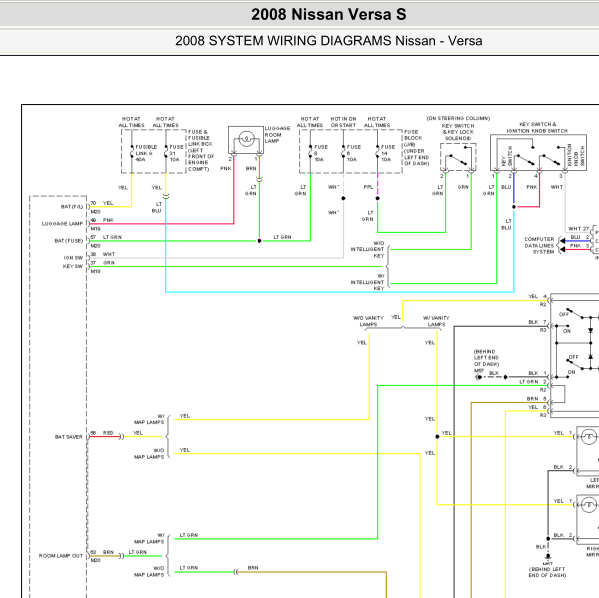This screenshot has width=599, height=598.
Task: Click the 'BLK 7' pin label
Action: coord(537,322)
